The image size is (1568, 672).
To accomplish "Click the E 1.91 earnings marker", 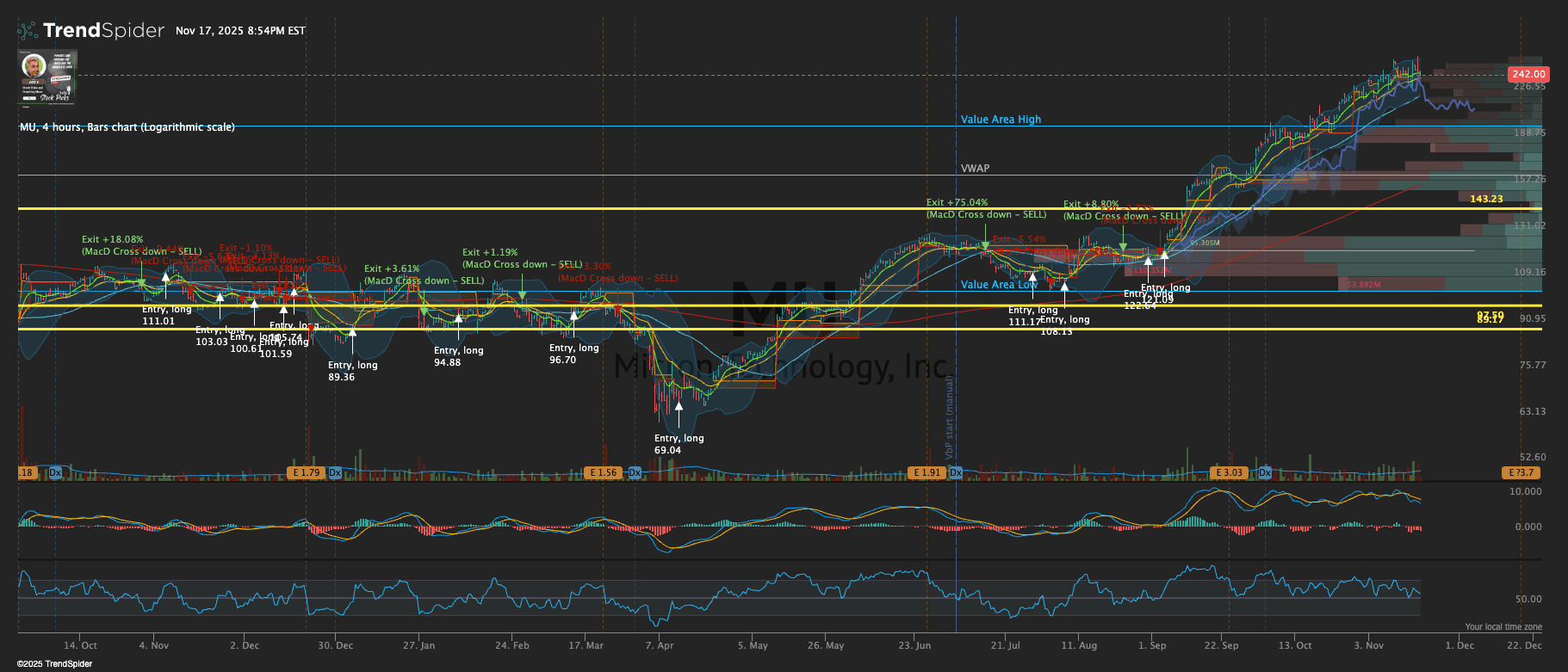I will (927, 472).
